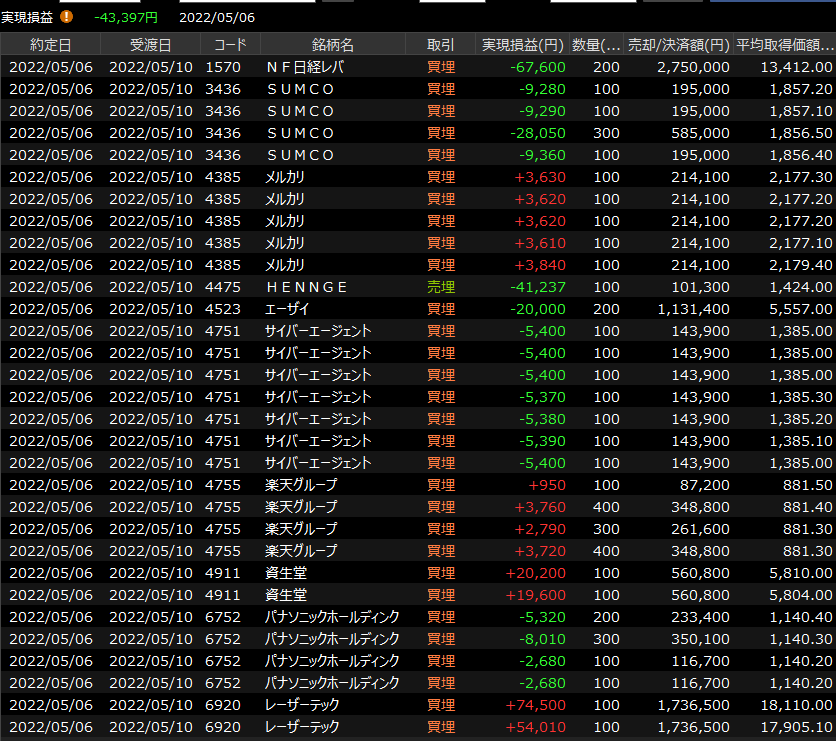This screenshot has height=741, width=836.
Task: Sort by the 受渡日 column header
Action: click(x=150, y=45)
